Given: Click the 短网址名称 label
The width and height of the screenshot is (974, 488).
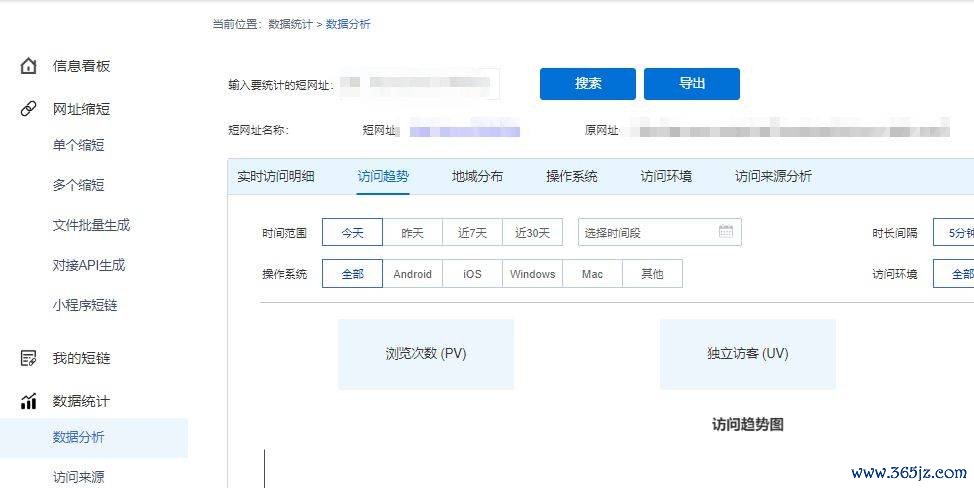Looking at the screenshot, I should coord(258,131).
